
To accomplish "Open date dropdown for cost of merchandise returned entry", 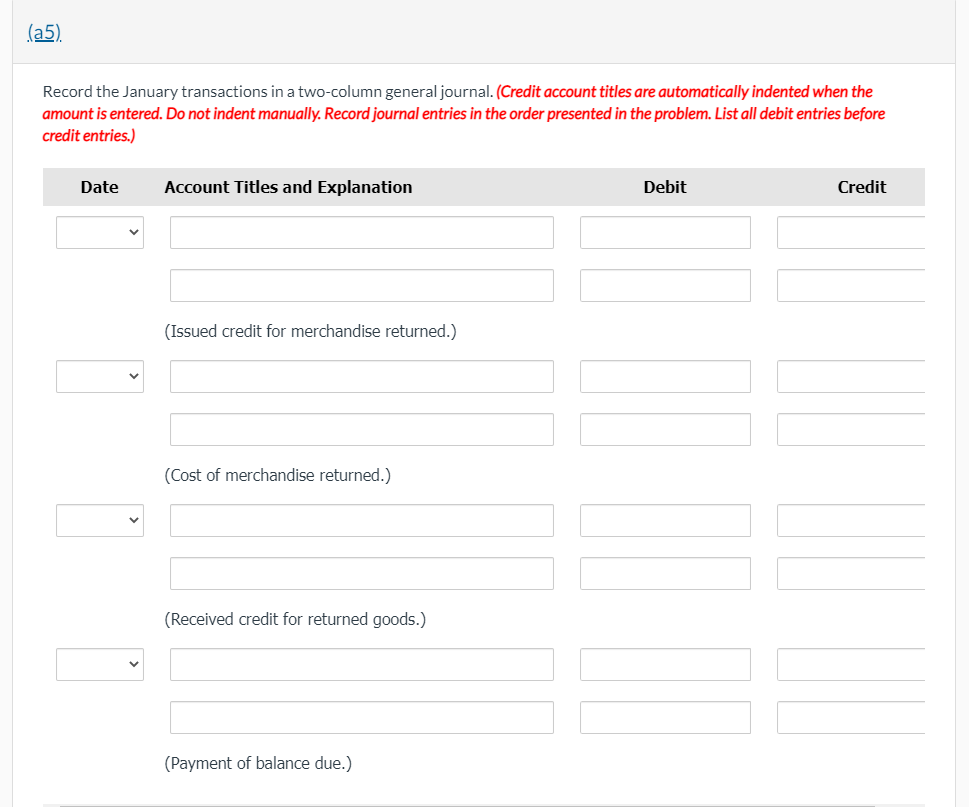I will pos(99,376).
